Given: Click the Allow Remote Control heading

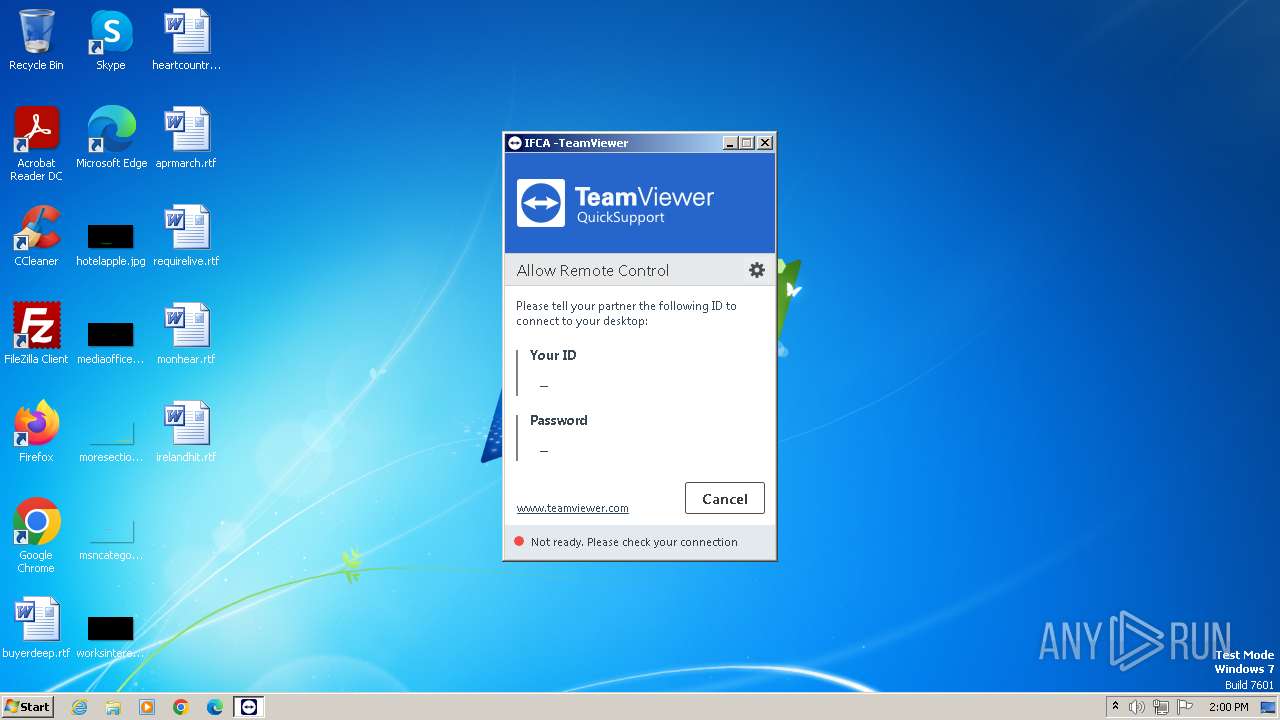Looking at the screenshot, I should 593,270.
